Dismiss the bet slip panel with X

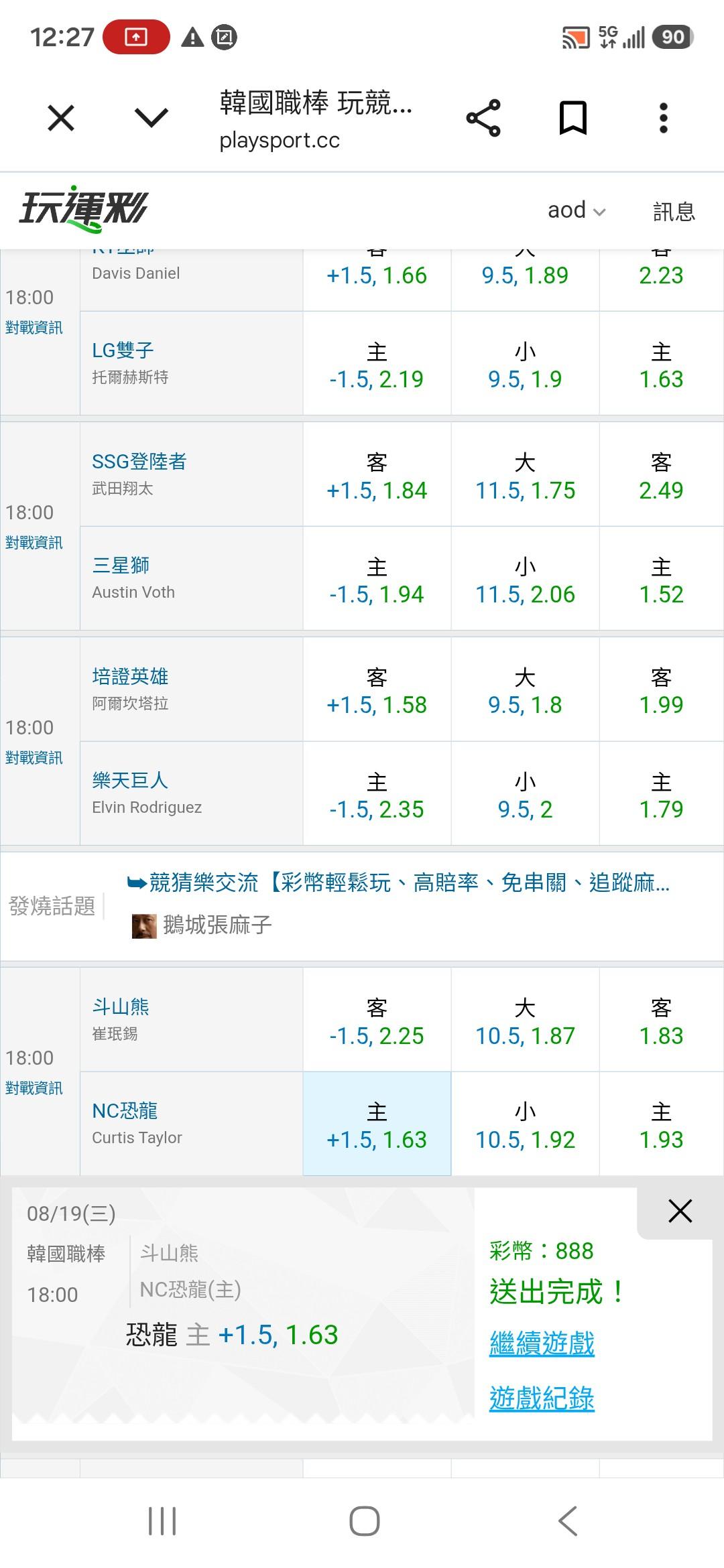[x=680, y=1210]
